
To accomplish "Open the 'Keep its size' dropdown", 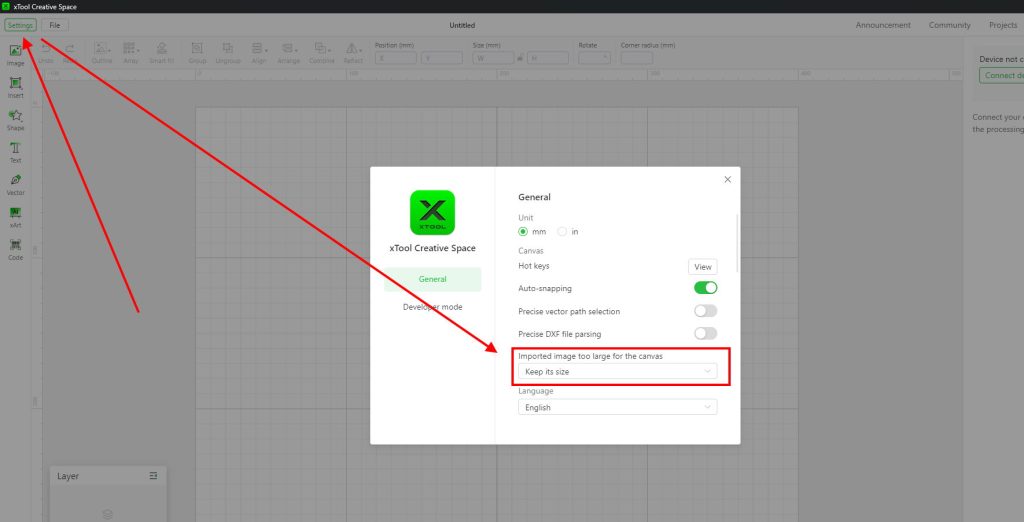I will (x=617, y=372).
